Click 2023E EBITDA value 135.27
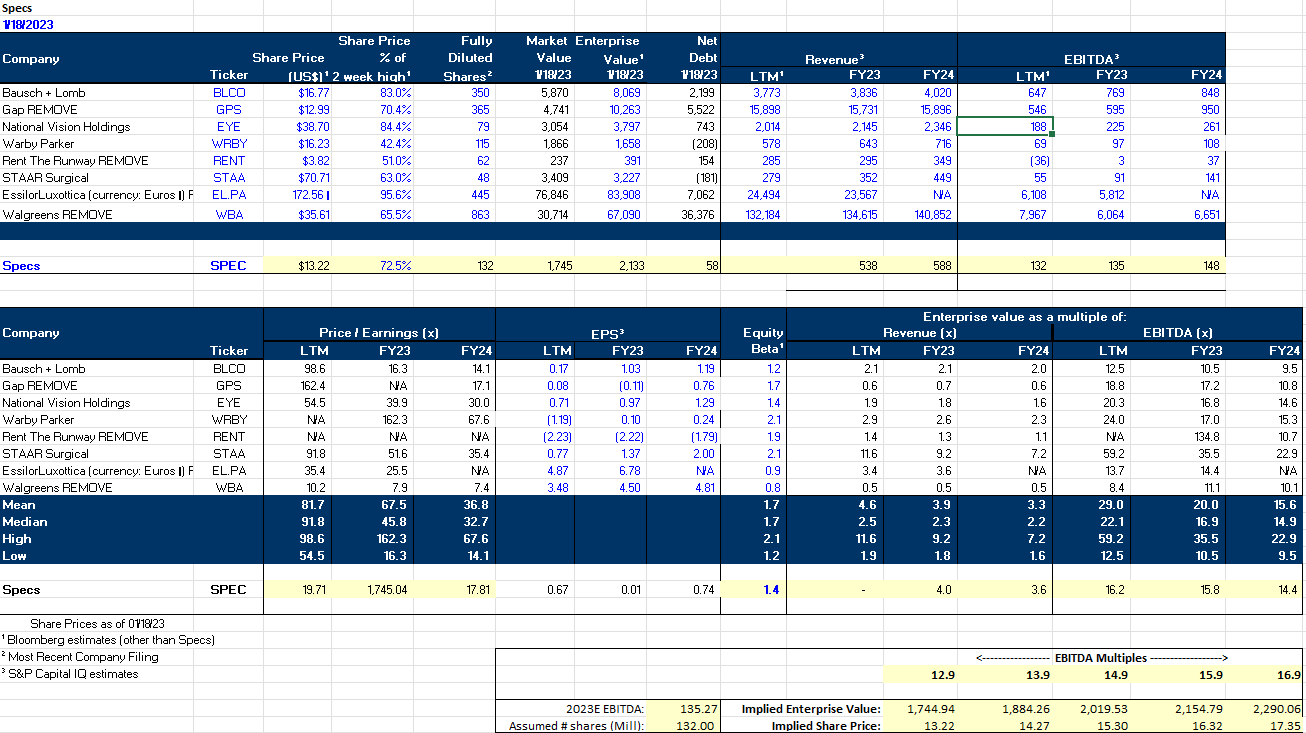This screenshot has height=733, width=1306. click(696, 709)
